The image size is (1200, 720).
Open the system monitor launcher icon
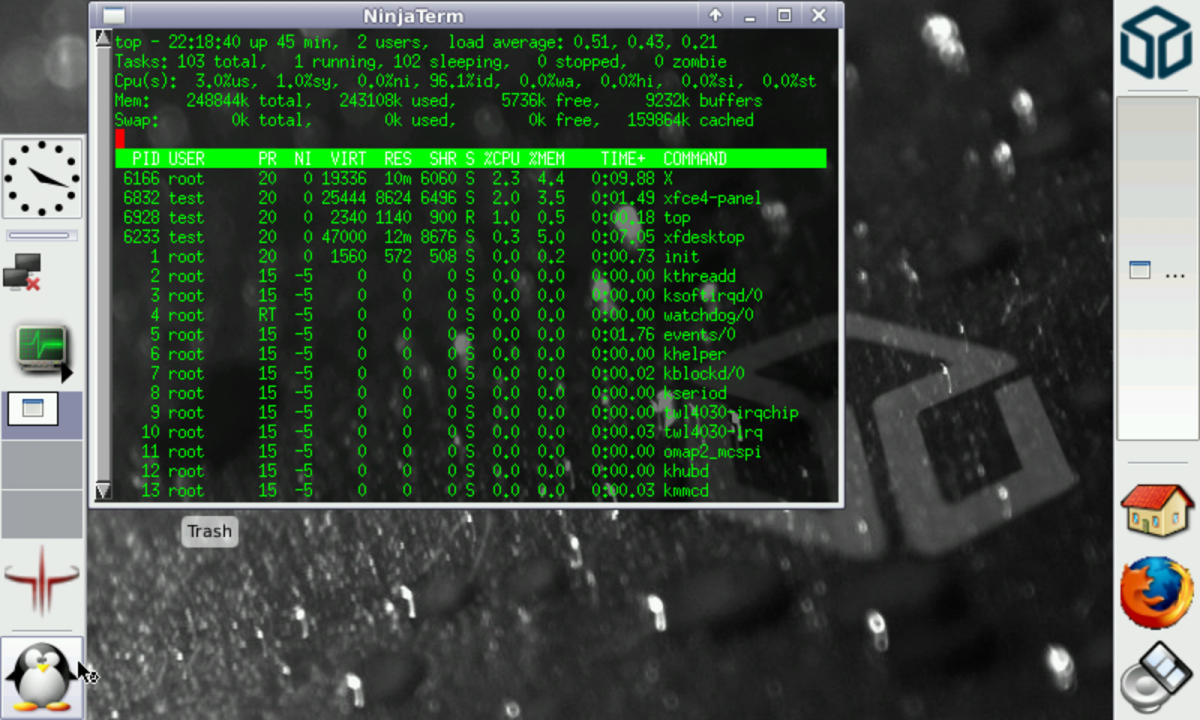pyautogui.click(x=40, y=347)
